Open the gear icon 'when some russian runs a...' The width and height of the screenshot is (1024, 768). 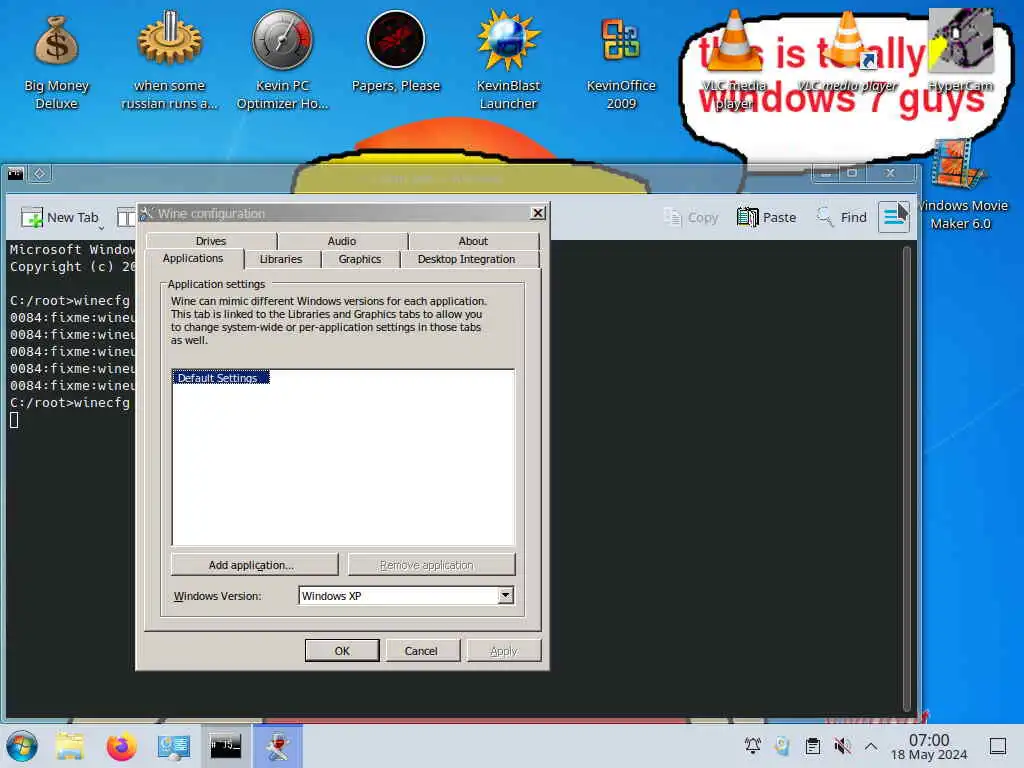[169, 60]
